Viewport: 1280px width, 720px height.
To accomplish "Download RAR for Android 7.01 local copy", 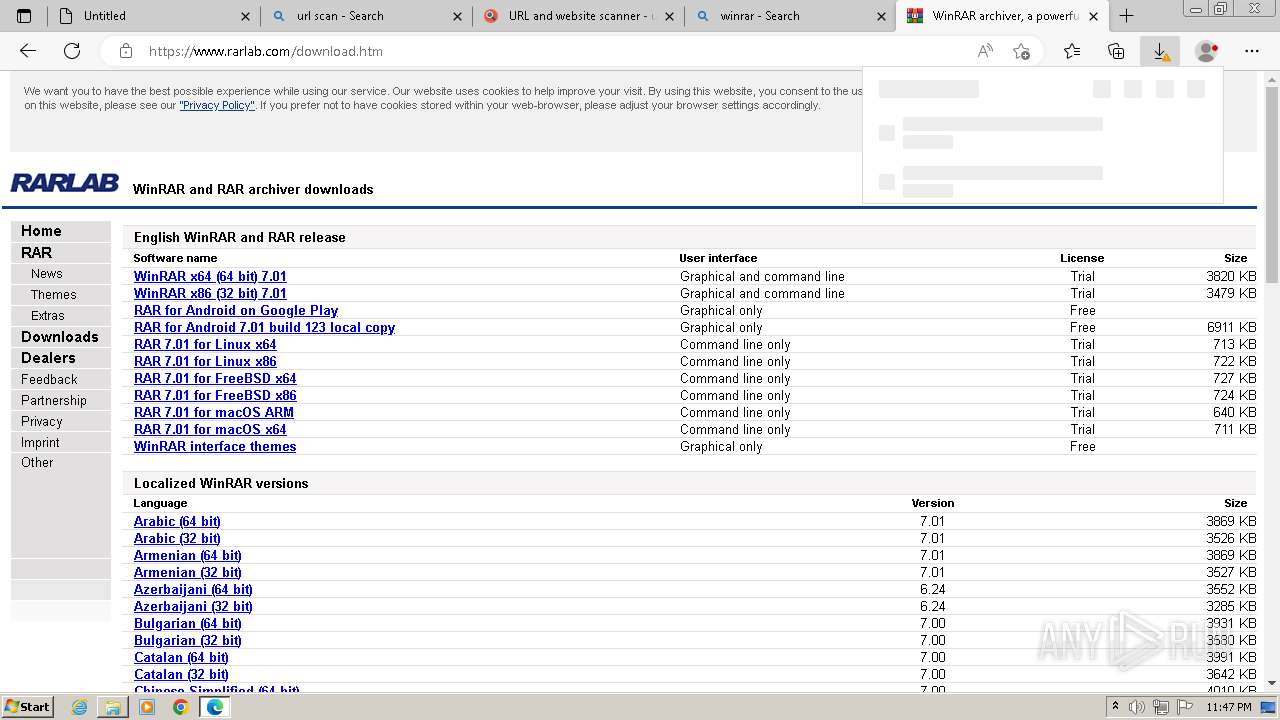I will tap(264, 327).
